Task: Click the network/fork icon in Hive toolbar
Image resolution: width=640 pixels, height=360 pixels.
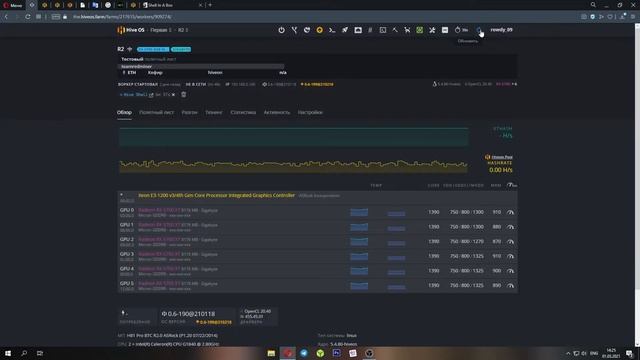Action: pyautogui.click(x=294, y=30)
